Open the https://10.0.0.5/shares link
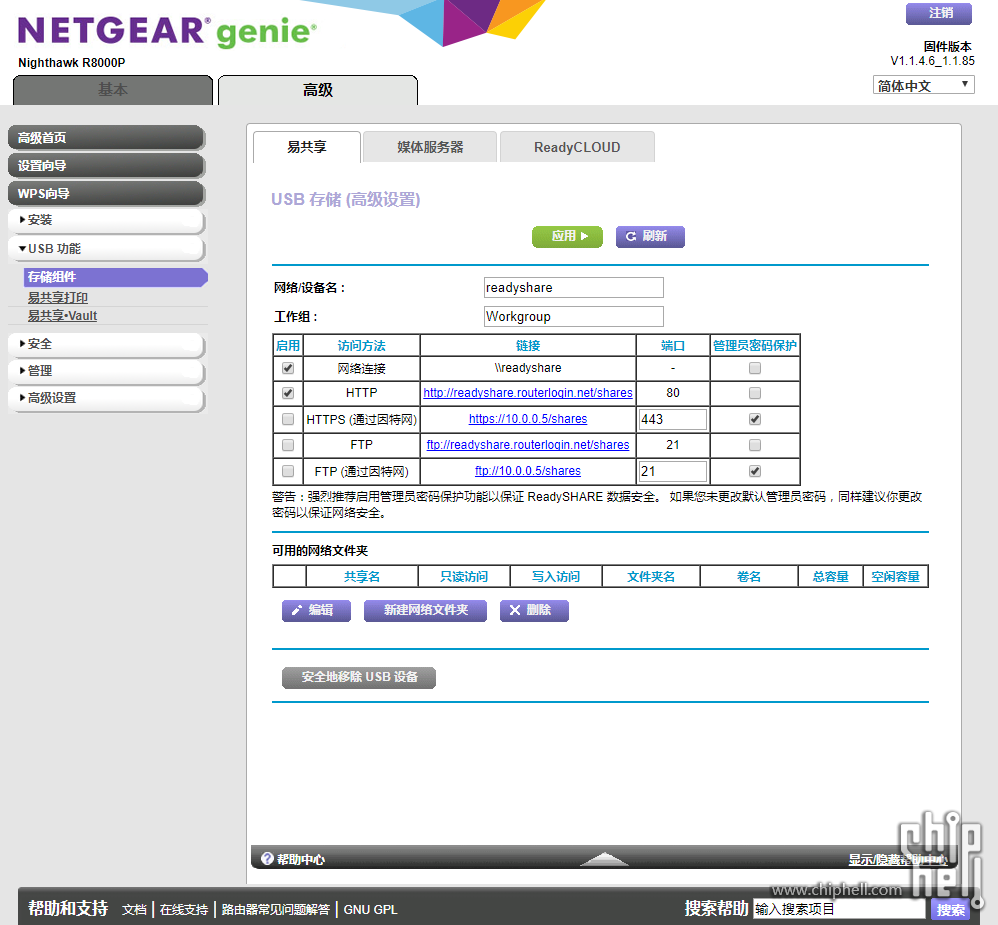 [528, 419]
